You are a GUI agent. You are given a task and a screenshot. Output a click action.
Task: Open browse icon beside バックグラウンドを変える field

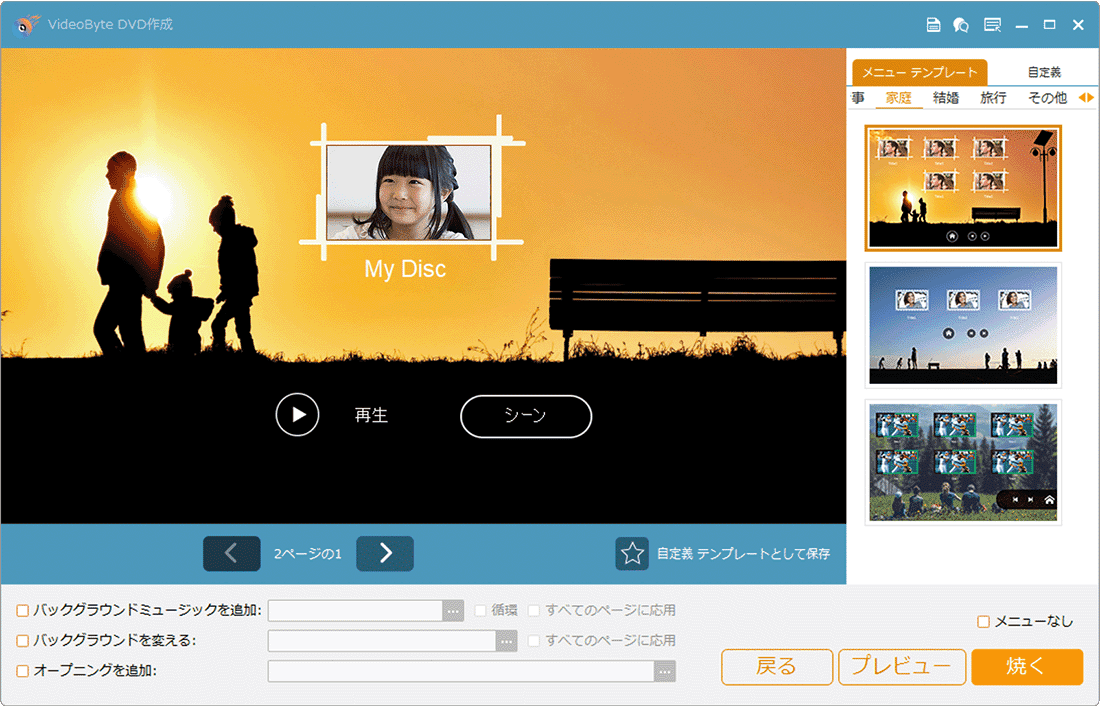pyautogui.click(x=506, y=641)
